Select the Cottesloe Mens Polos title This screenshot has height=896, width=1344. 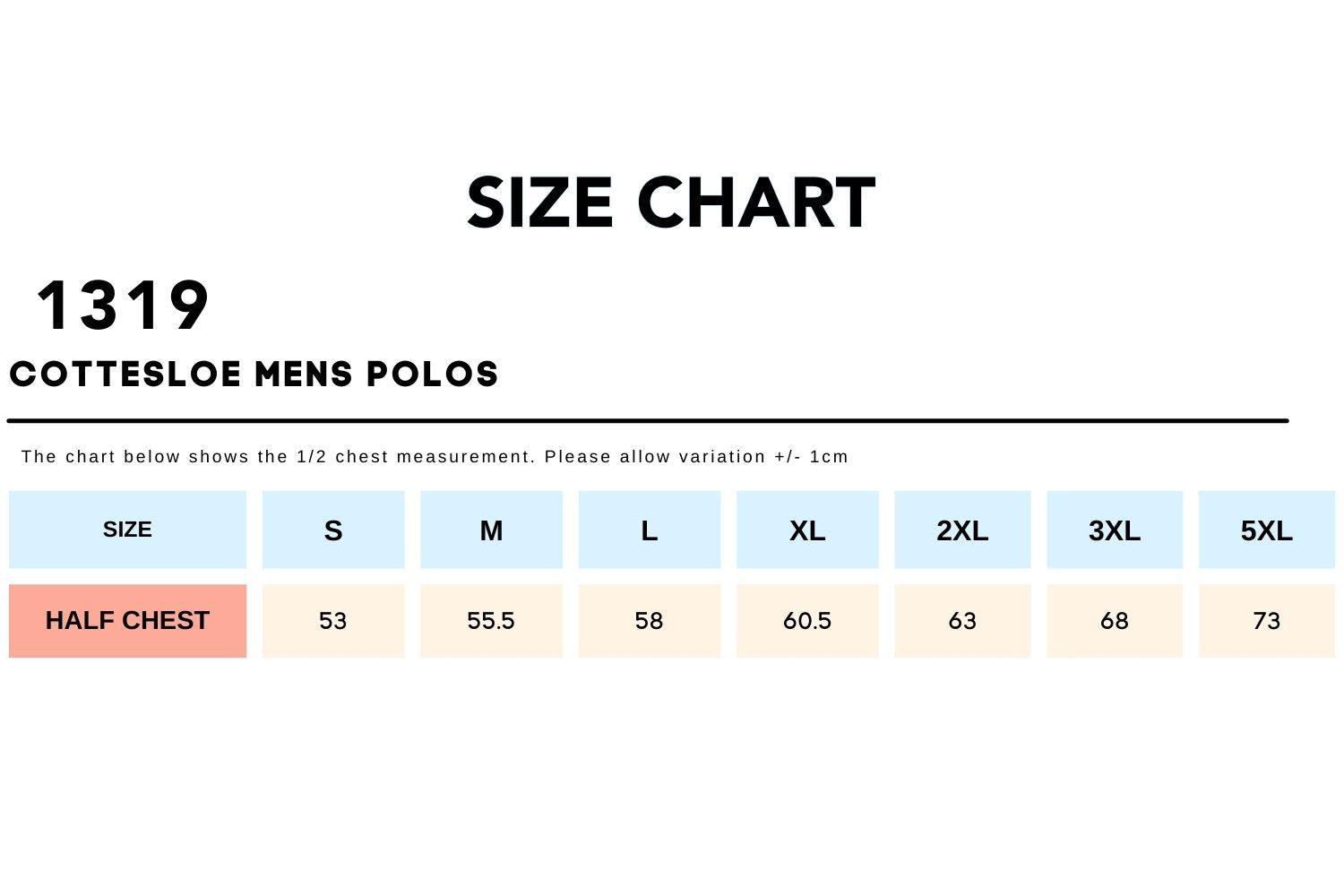point(254,375)
